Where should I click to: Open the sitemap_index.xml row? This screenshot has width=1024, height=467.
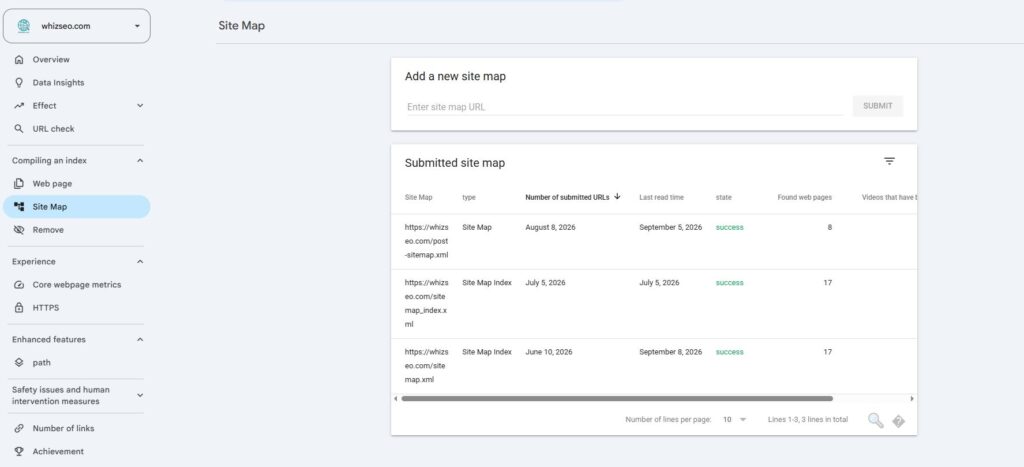[x=654, y=304]
